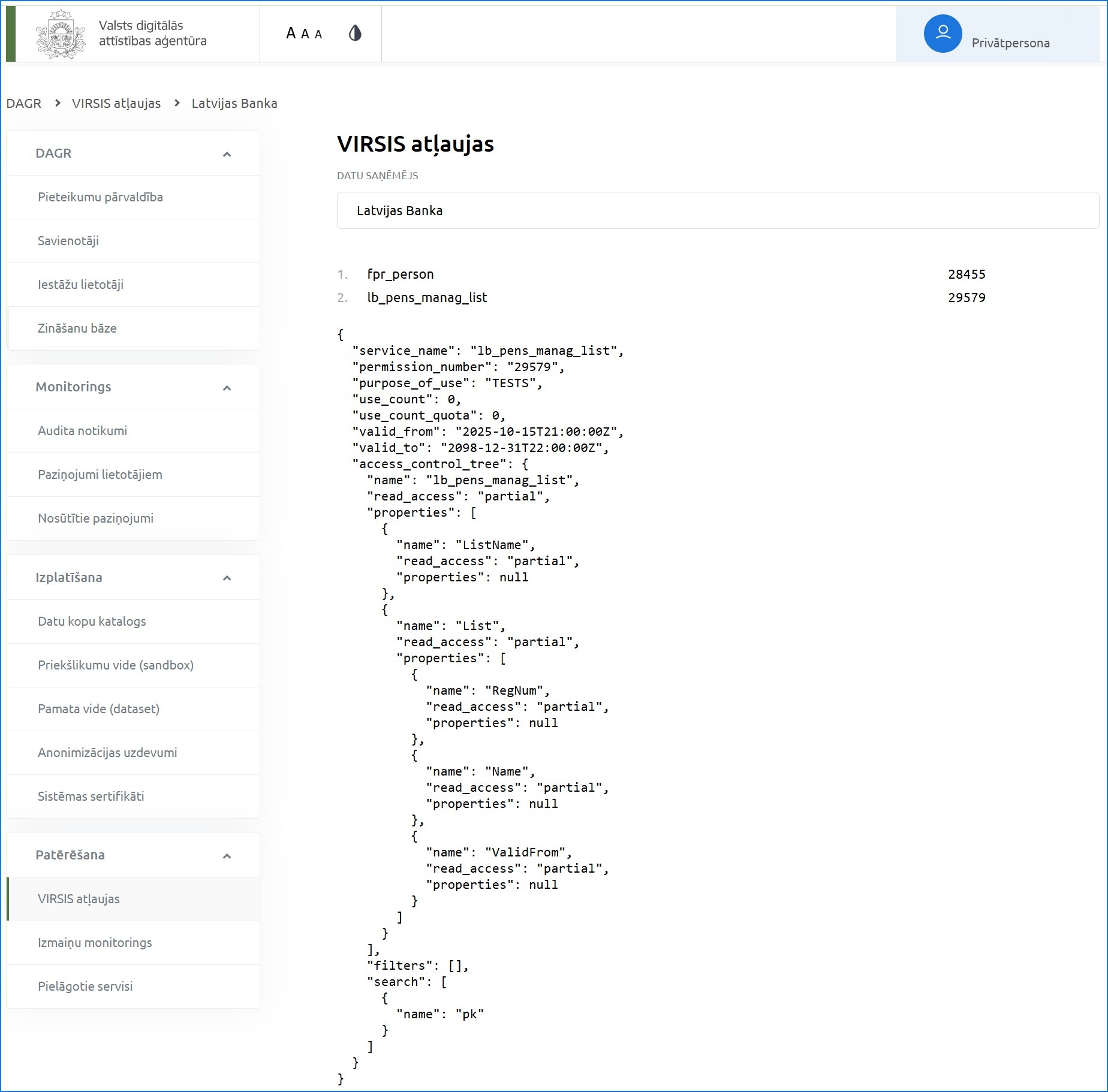Click the "valid_from" JSON line
The width and height of the screenshot is (1108, 1092).
(x=487, y=432)
